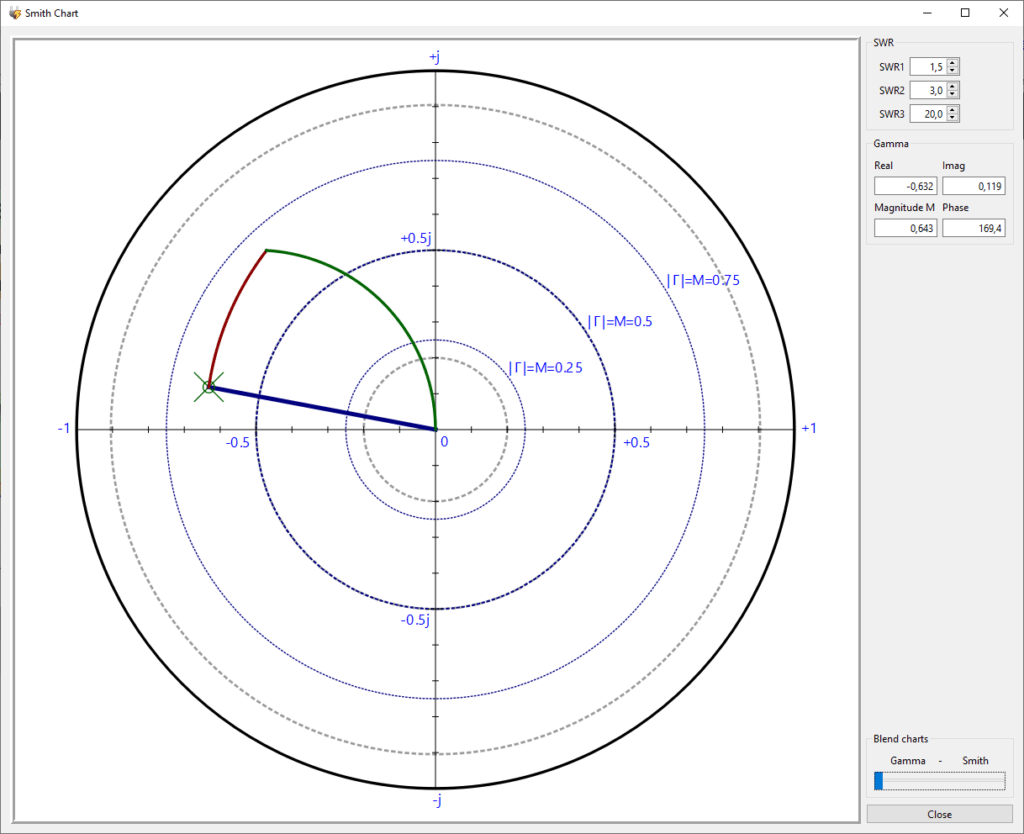1024x834 pixels.
Task: Click the "+1" label on the real axis
Action: pyautogui.click(x=809, y=428)
